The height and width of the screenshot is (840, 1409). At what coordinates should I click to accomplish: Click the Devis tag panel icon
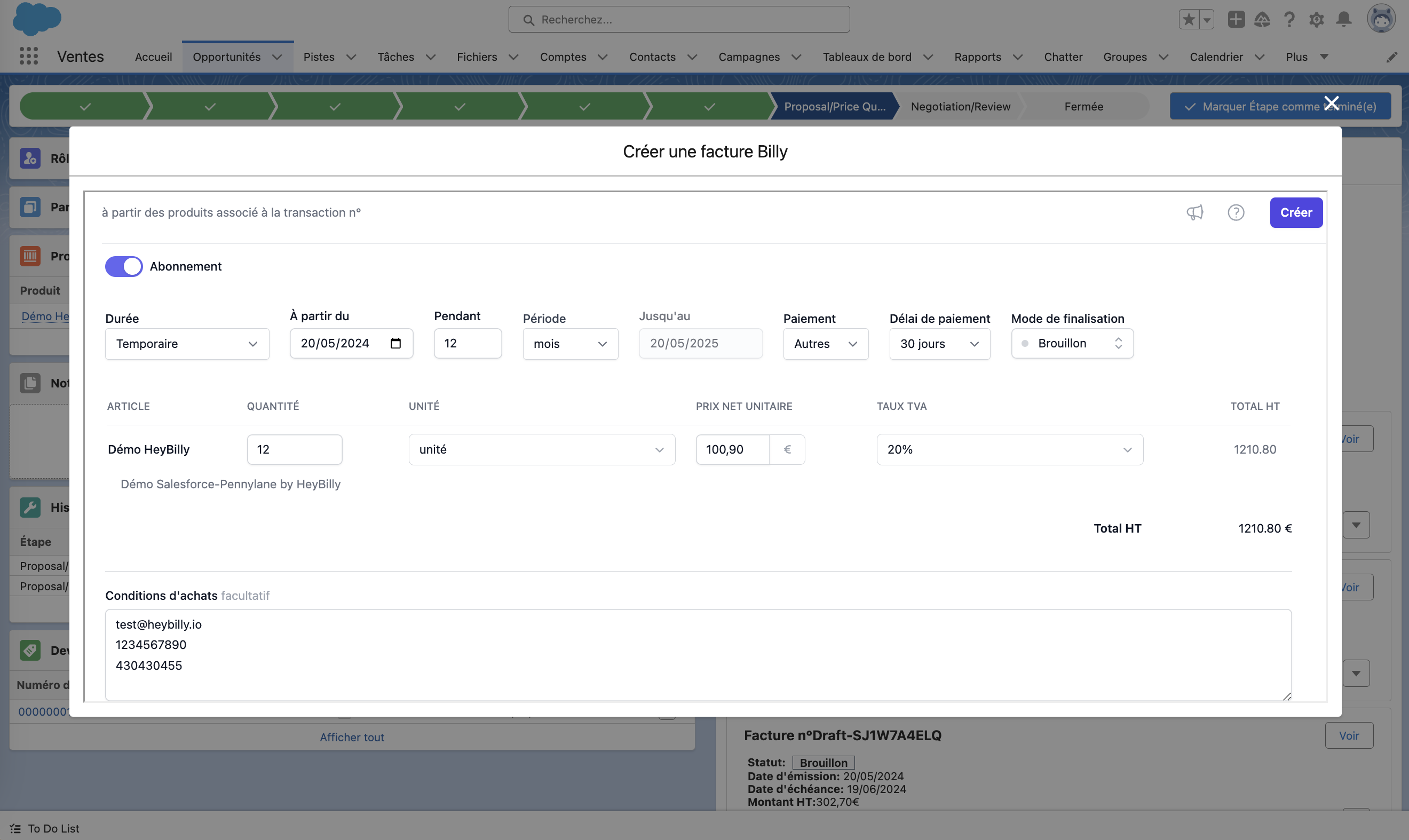click(x=30, y=651)
